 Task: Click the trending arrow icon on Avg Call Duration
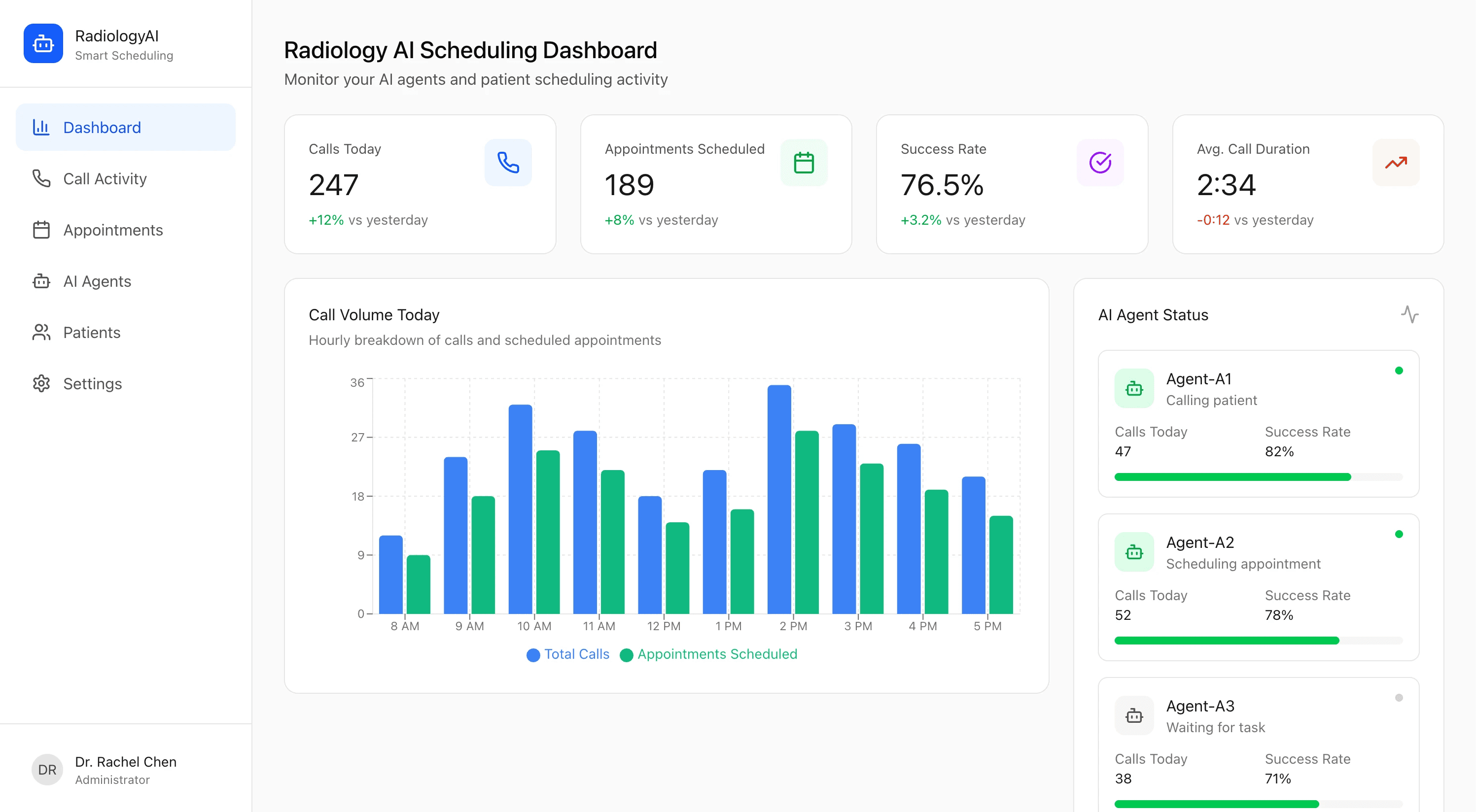1395,163
